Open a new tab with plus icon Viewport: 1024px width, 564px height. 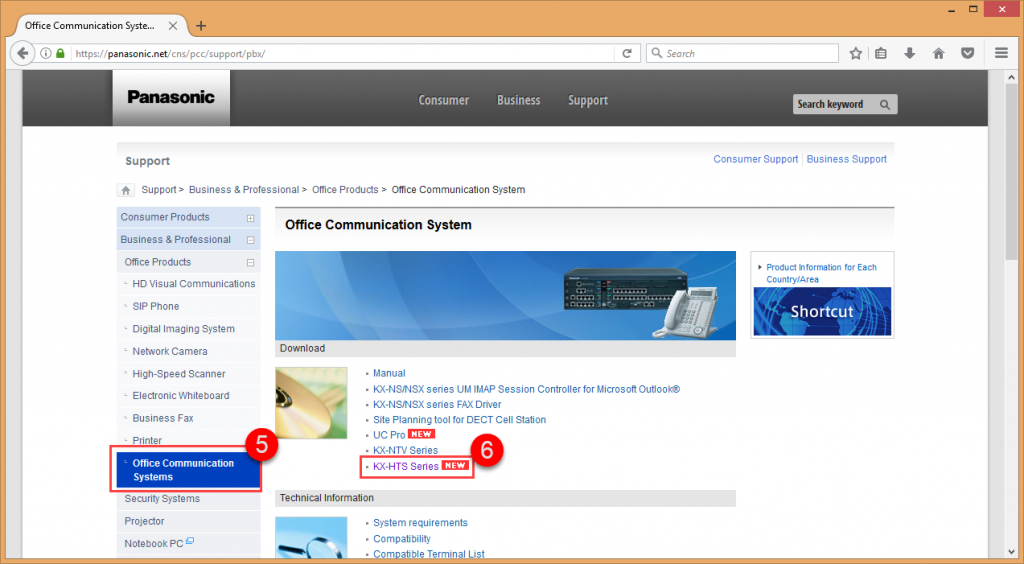(x=201, y=25)
